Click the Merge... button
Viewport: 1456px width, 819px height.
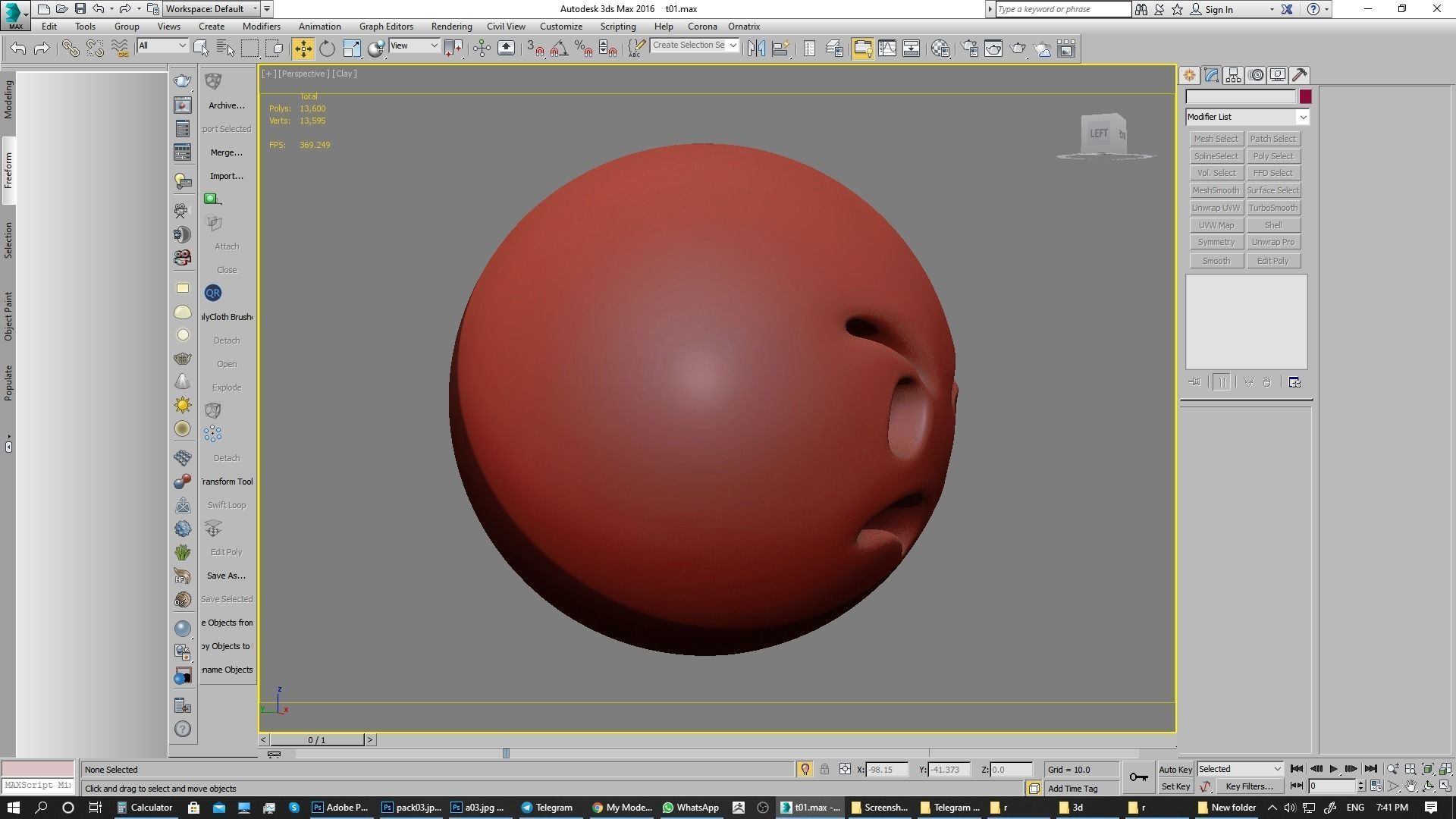click(226, 152)
